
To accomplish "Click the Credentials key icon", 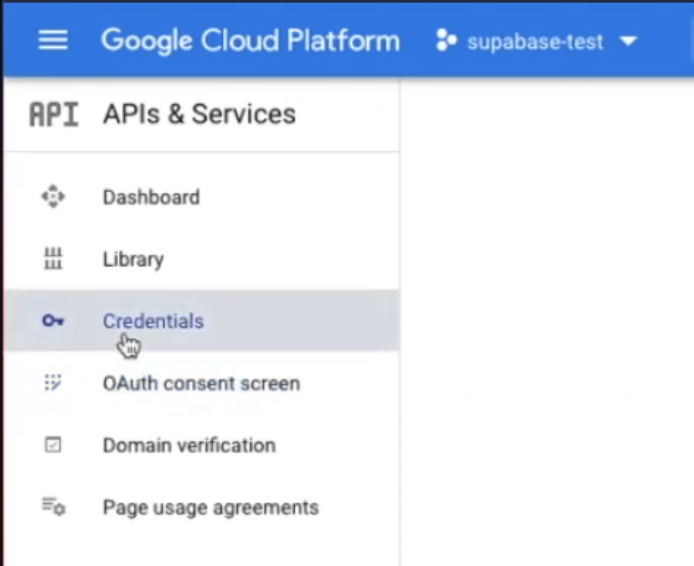I will tap(53, 321).
